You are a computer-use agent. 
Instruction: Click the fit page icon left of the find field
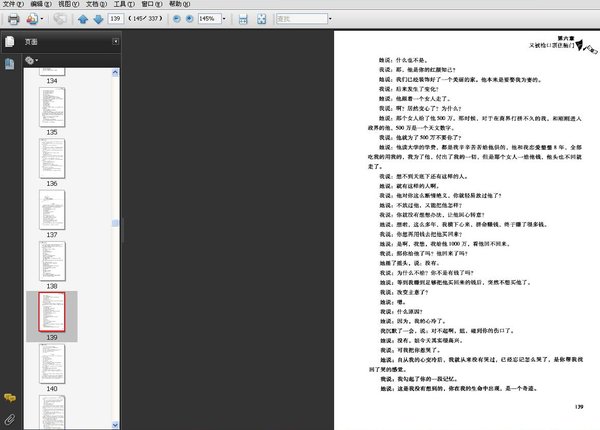pos(261,19)
